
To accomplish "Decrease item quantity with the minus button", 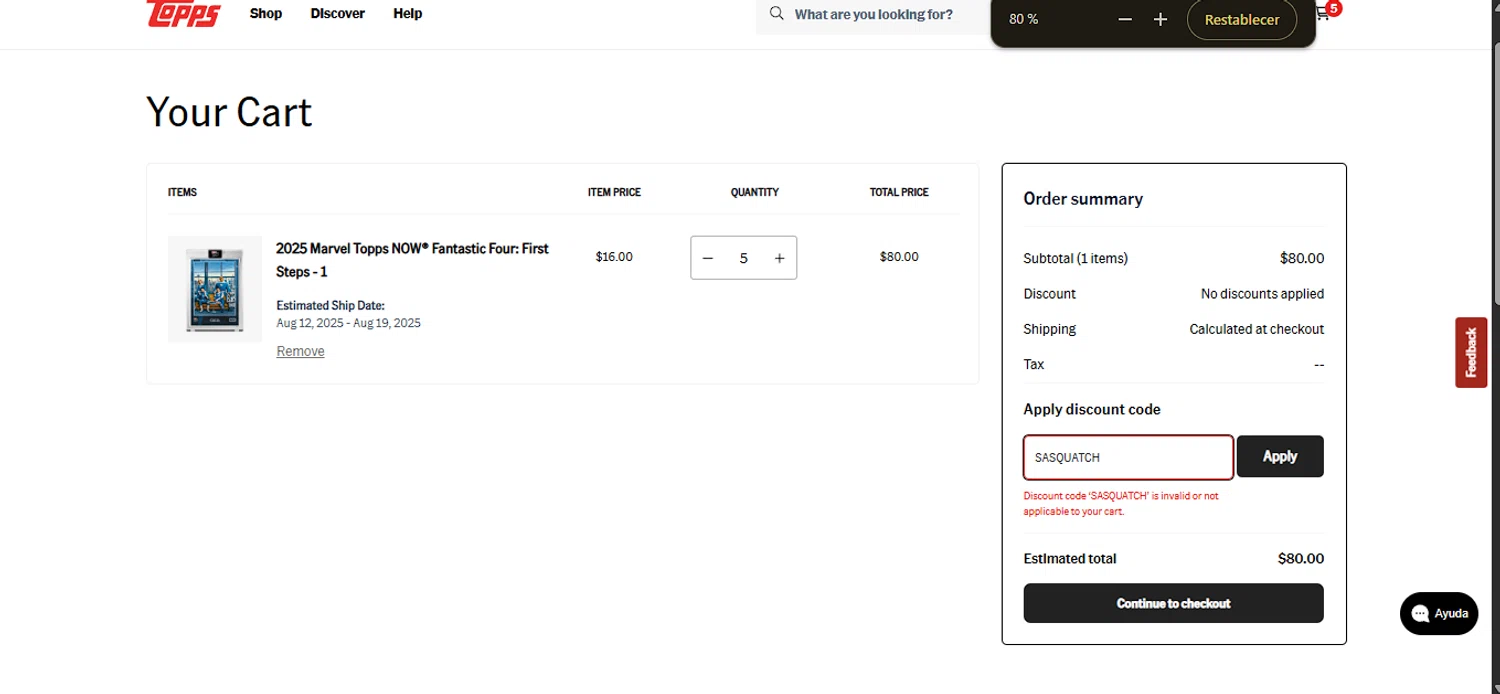I will pos(708,258).
